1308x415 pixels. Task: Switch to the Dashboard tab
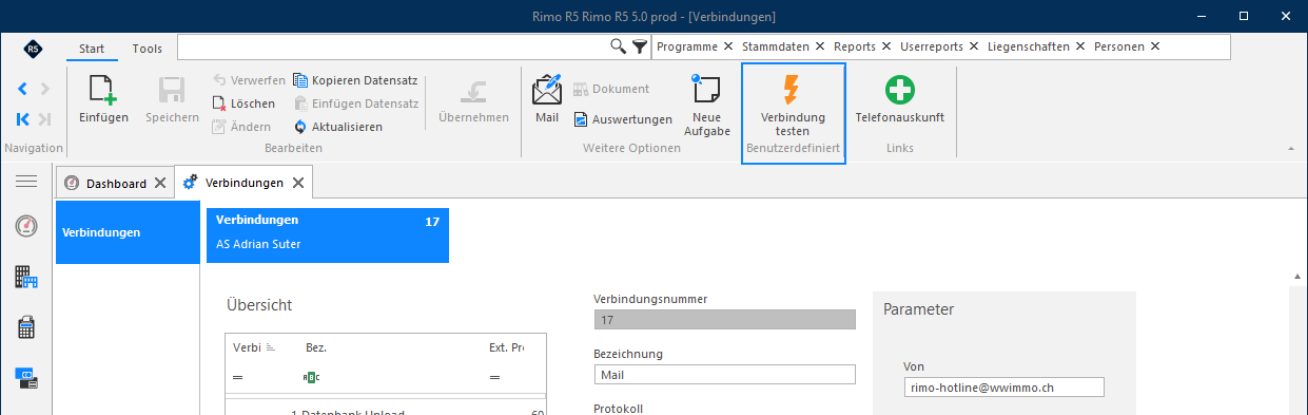point(116,184)
